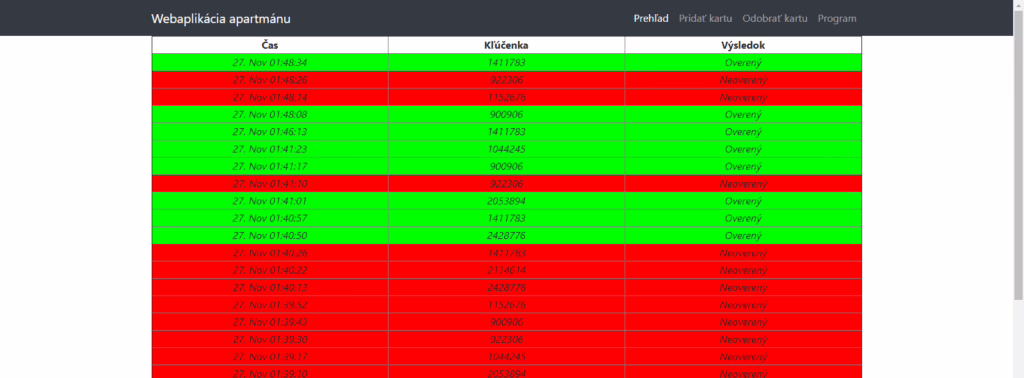Click the 01:40:50 time cell
Viewport: 1024px width, 378px height.
click(270, 236)
